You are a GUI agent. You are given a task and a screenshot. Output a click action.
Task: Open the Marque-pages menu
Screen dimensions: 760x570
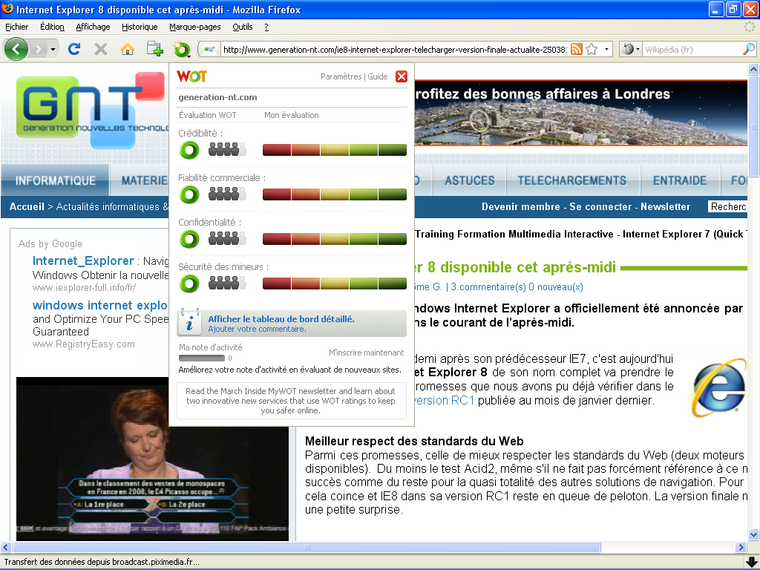(195, 27)
